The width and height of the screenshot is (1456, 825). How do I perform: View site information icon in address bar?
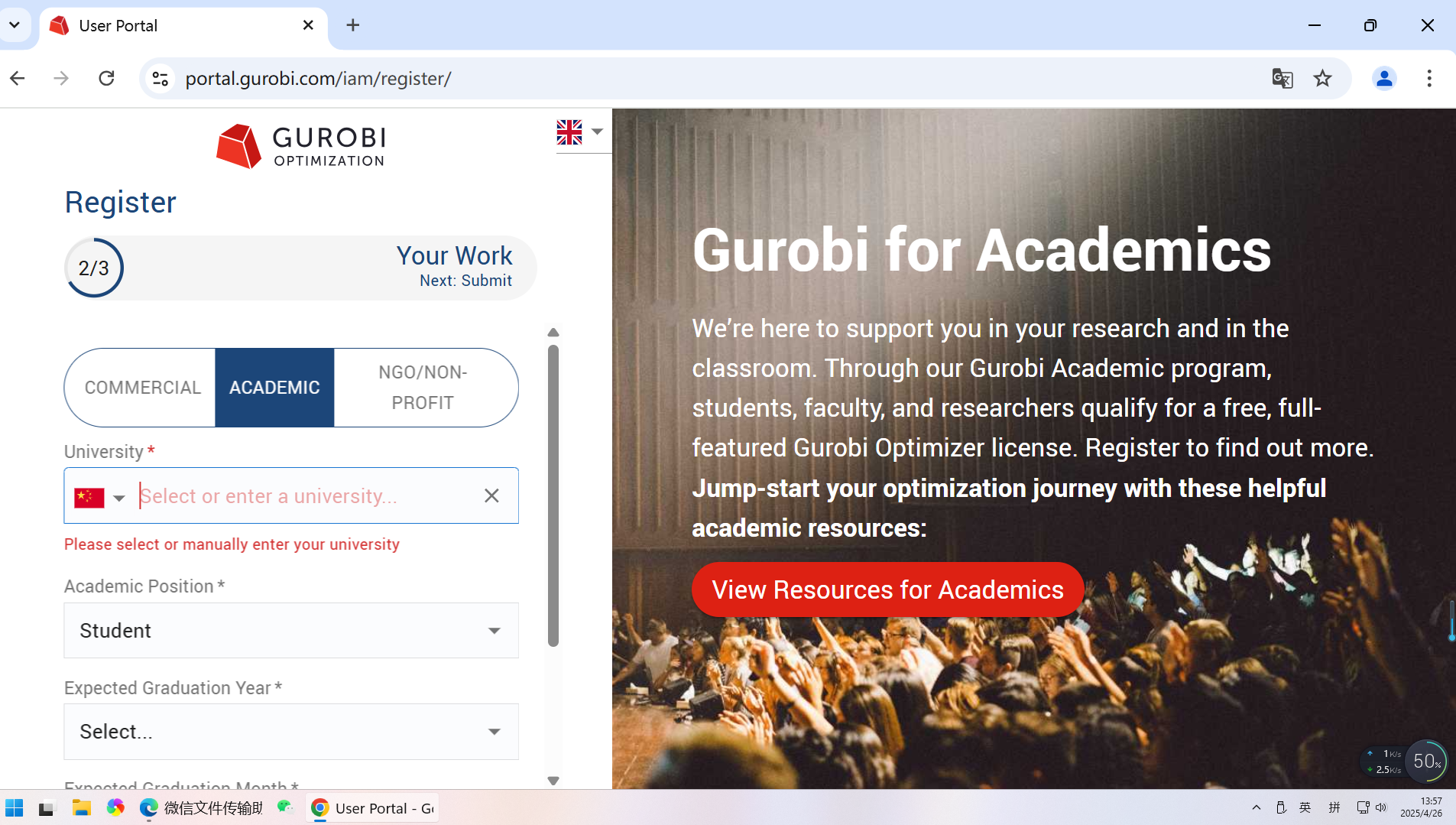click(x=160, y=78)
